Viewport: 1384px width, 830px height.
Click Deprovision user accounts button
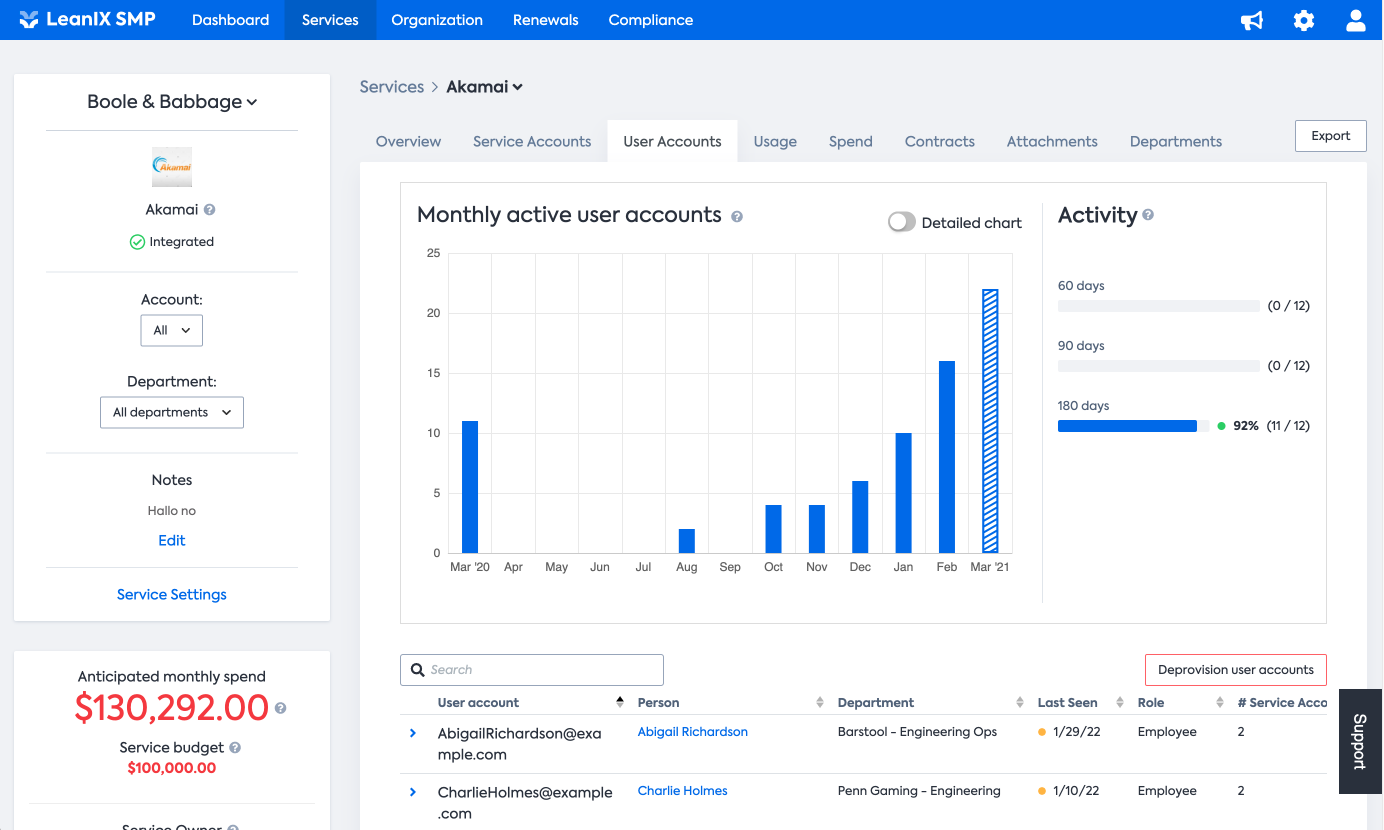coord(1236,670)
